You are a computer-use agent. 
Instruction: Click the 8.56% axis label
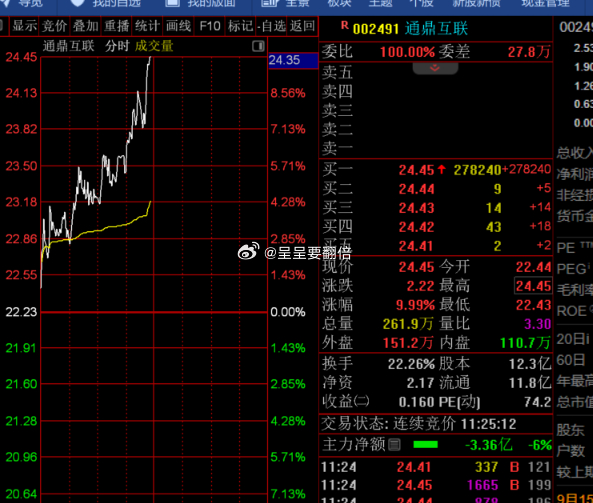288,93
